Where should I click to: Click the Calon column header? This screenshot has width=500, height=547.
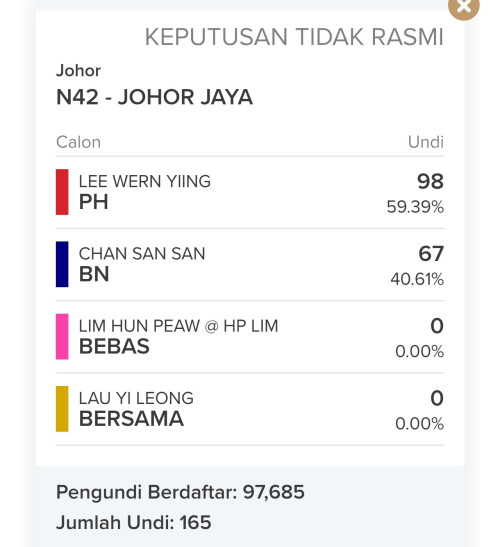(79, 142)
